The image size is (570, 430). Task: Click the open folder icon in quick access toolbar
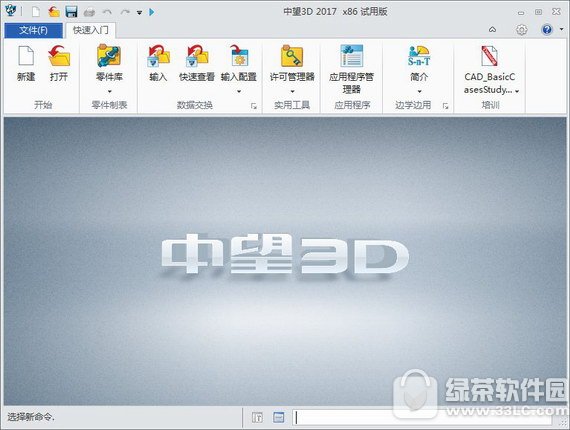tap(54, 12)
